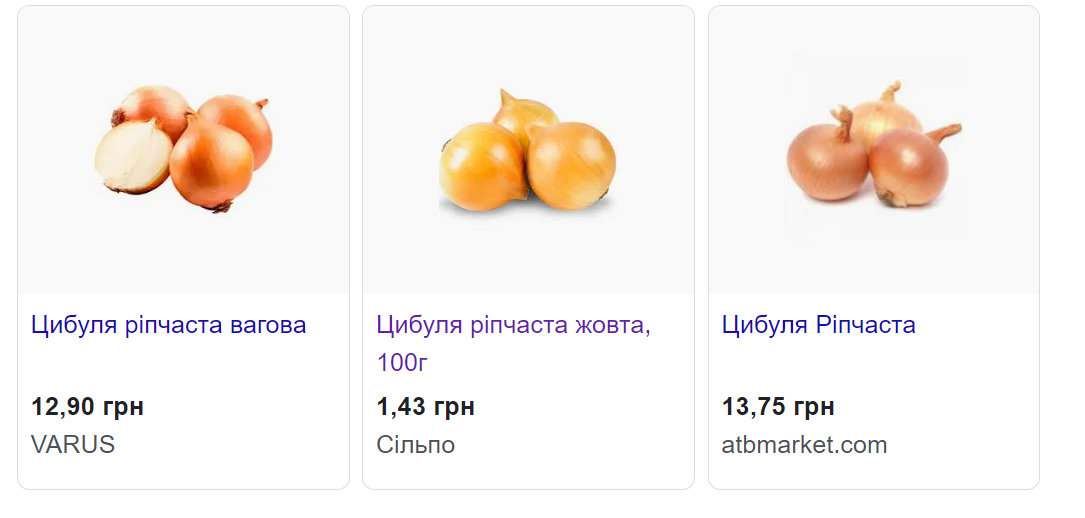This screenshot has height=518, width=1085.
Task: Open the Сільпо yellow onion photo
Action: pyautogui.click(x=528, y=150)
